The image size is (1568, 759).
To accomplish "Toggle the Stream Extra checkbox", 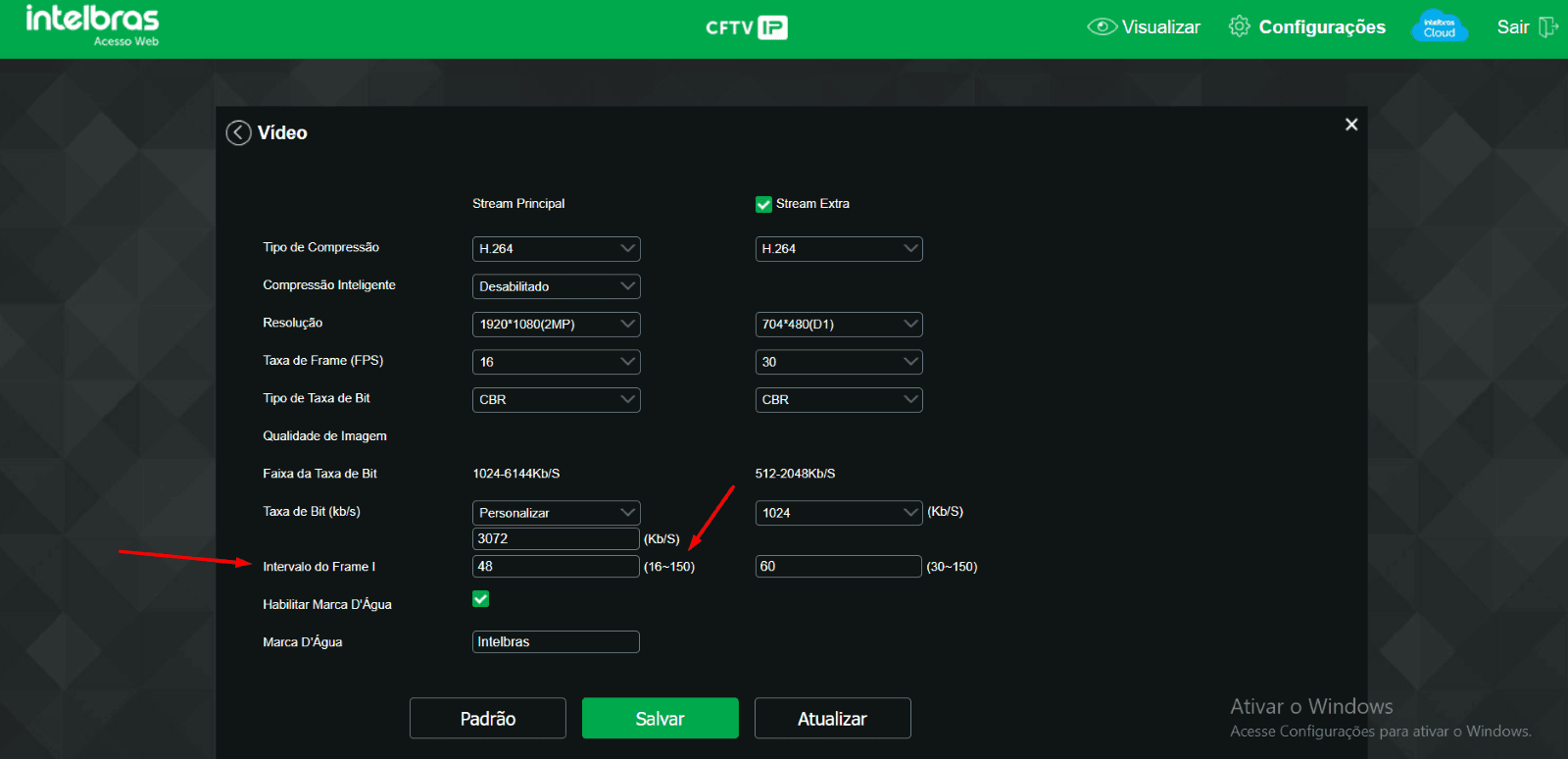I will [x=763, y=204].
